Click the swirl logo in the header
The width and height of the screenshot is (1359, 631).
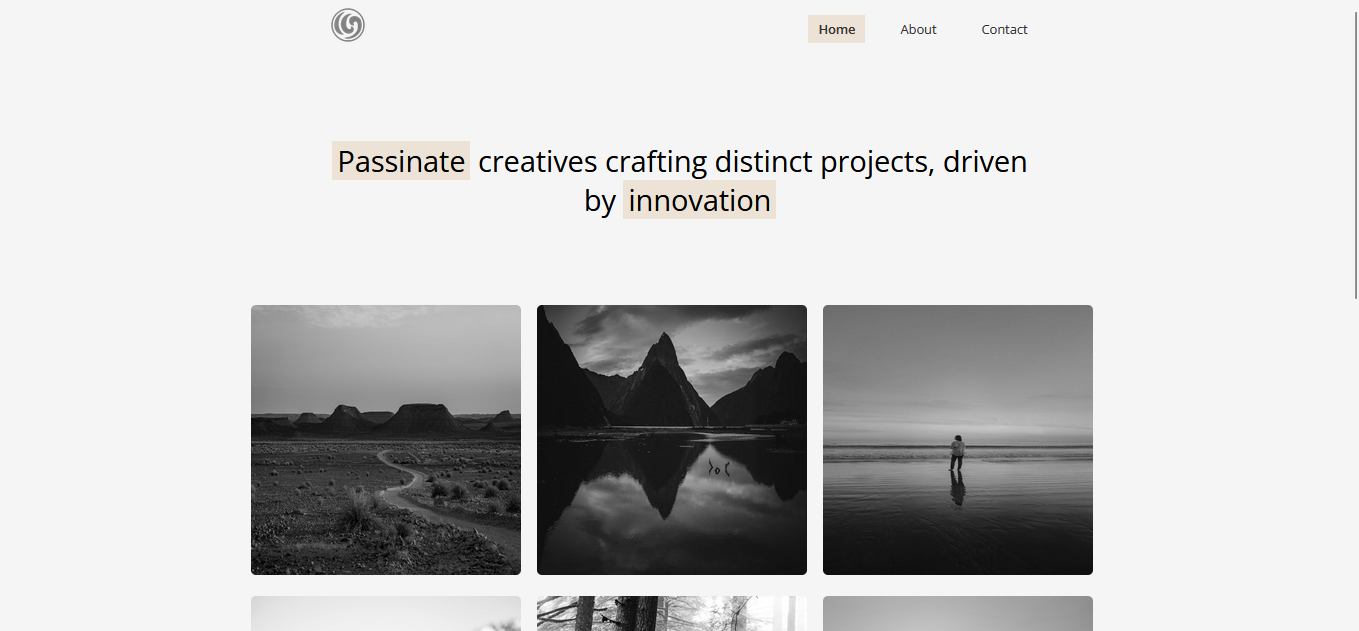tap(348, 25)
